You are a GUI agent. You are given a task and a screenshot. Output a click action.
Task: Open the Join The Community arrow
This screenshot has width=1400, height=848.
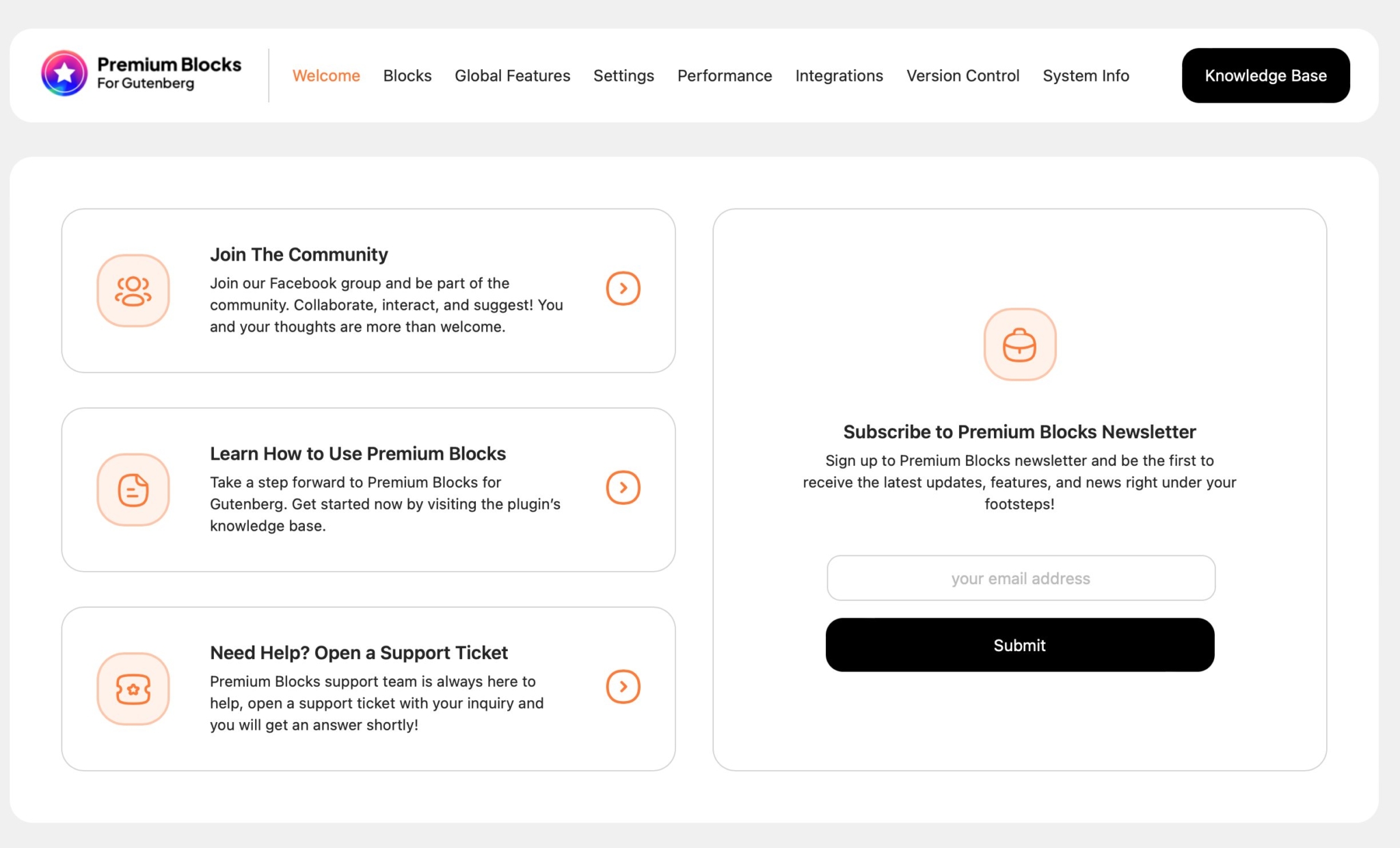point(623,289)
